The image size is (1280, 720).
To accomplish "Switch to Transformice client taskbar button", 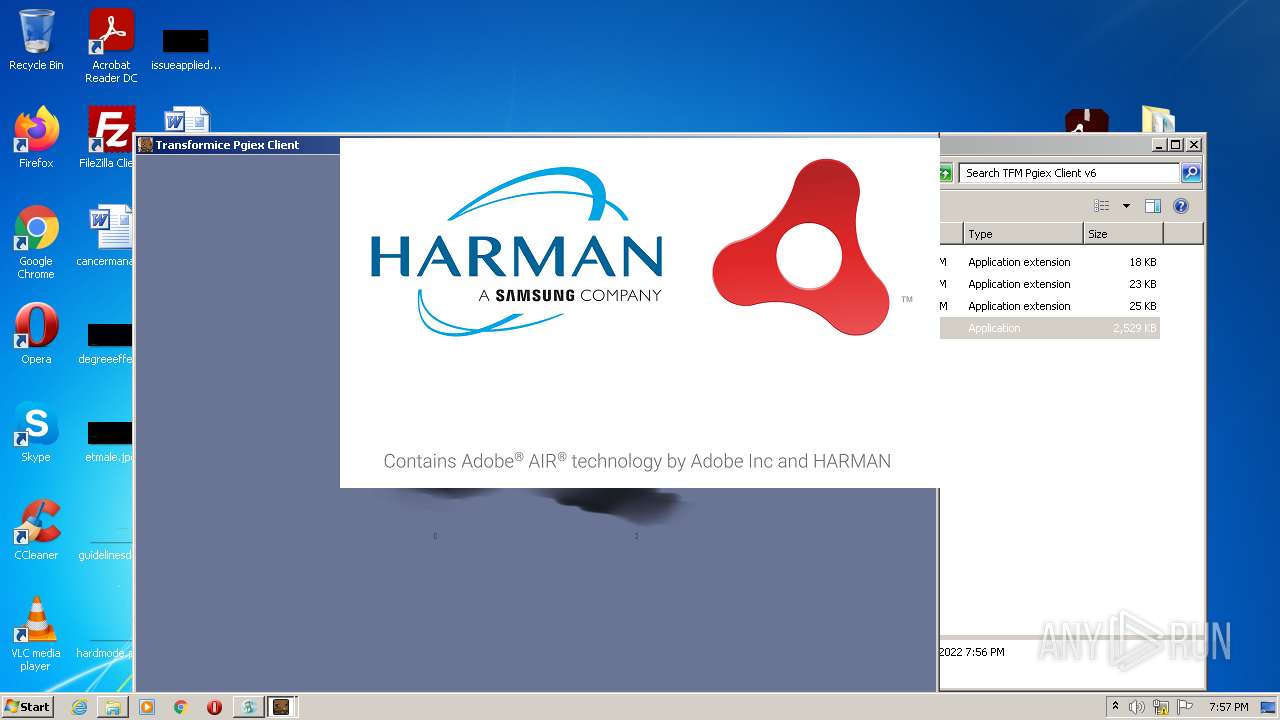I will tap(281, 707).
